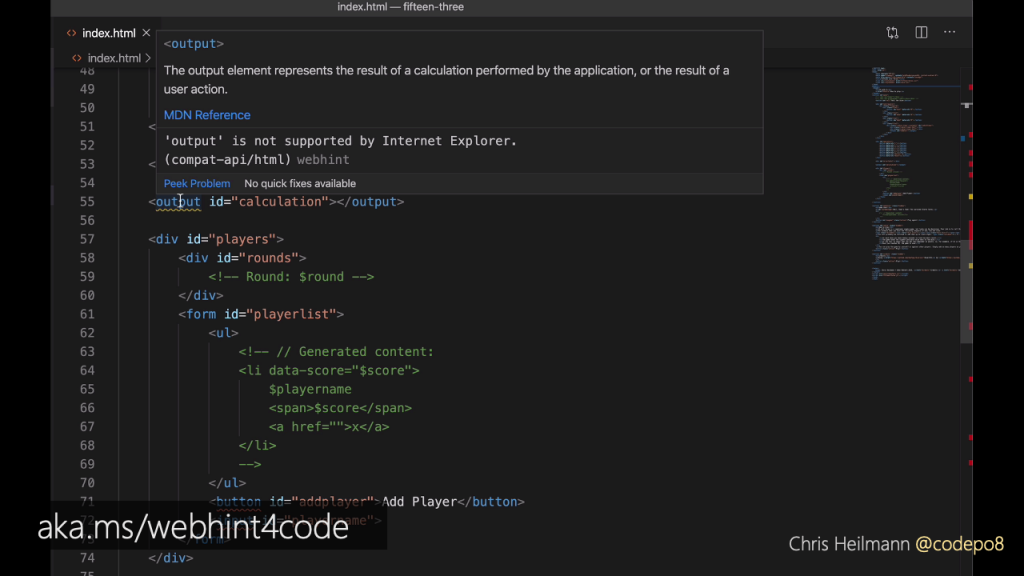This screenshot has height=576, width=1024.
Task: Click the li data-score line
Action: pyautogui.click(x=328, y=370)
